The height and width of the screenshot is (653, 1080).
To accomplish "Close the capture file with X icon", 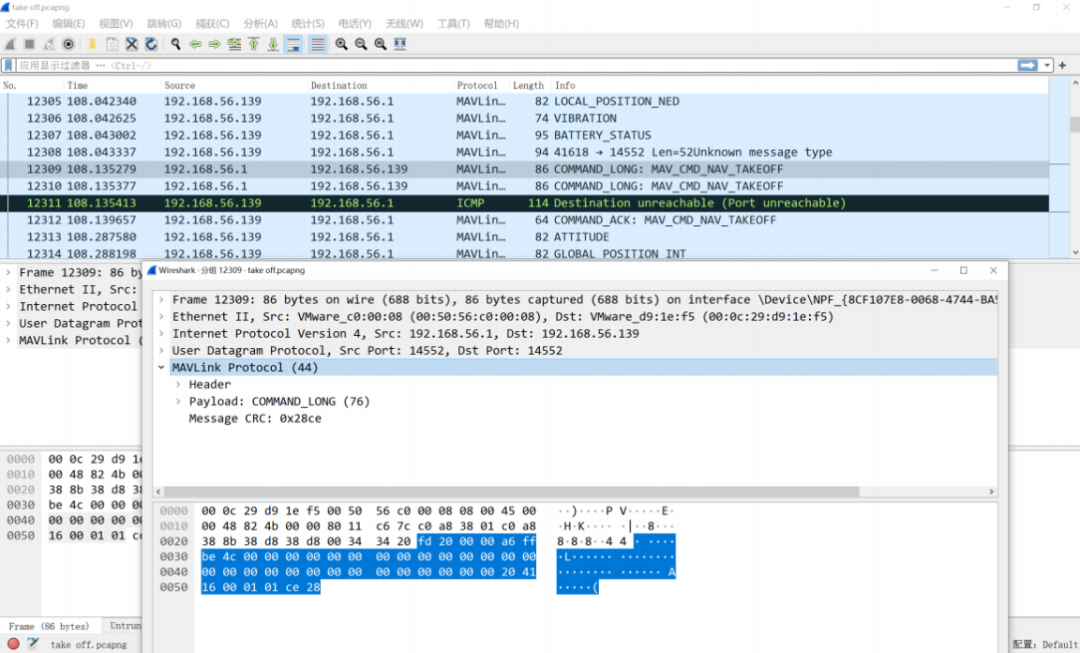I will point(132,44).
